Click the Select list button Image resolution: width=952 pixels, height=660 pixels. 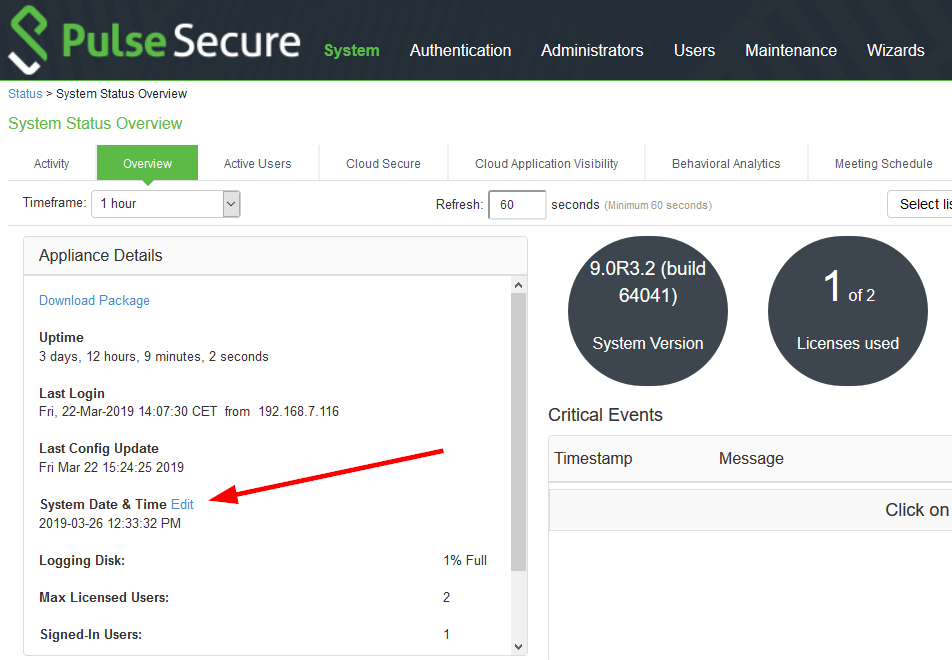coord(919,204)
